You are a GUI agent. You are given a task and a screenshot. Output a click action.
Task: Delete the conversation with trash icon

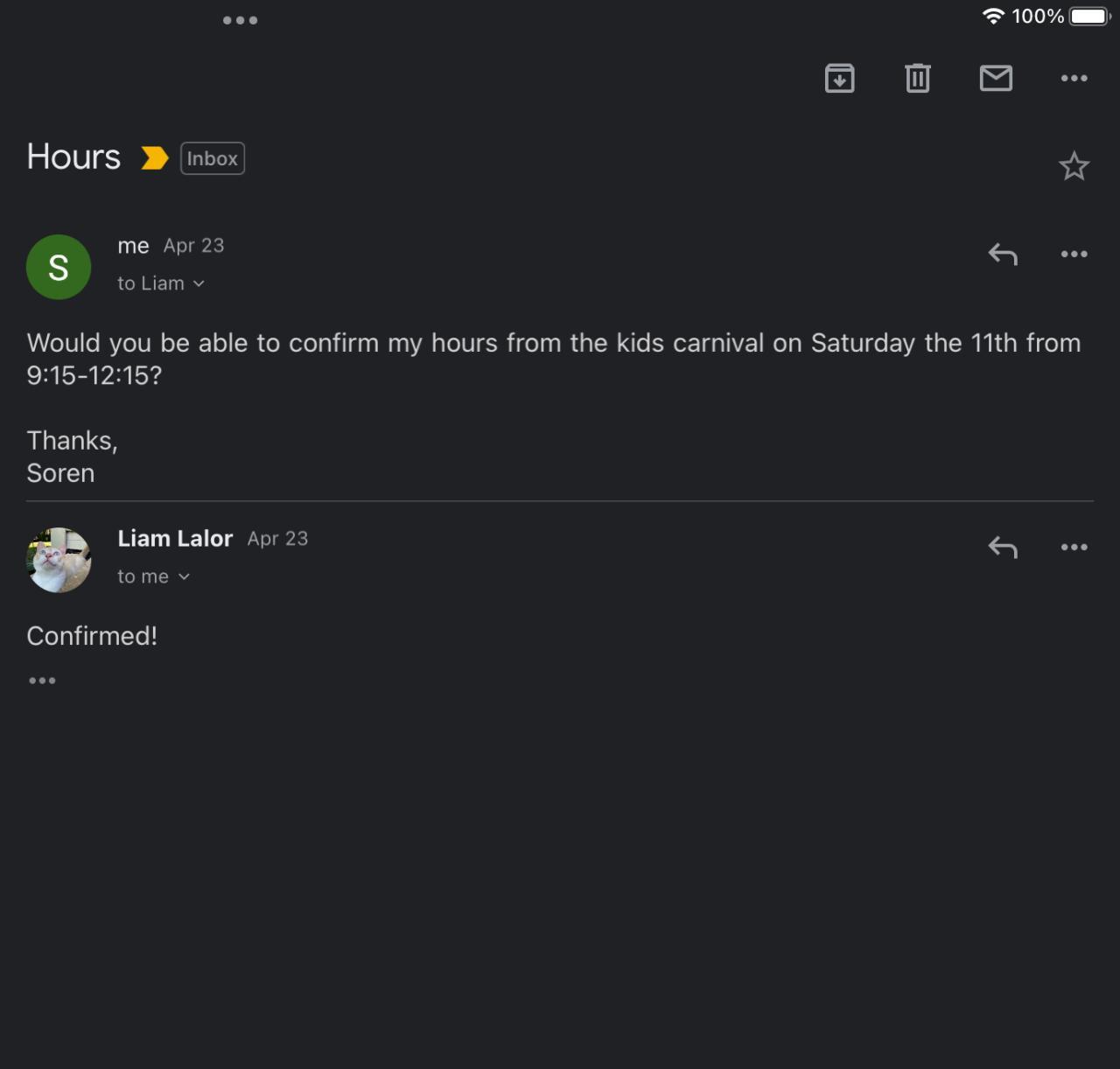(917, 79)
